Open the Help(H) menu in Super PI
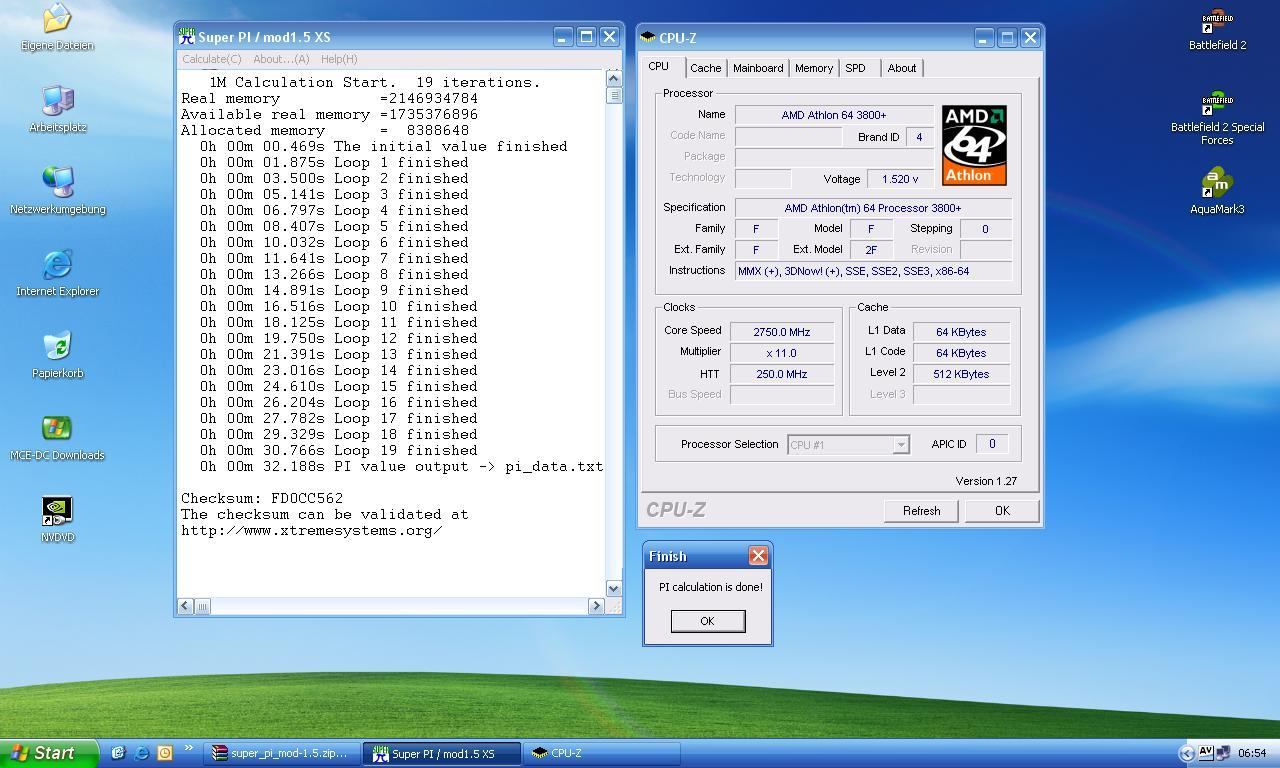This screenshot has width=1280, height=768. pos(339,59)
